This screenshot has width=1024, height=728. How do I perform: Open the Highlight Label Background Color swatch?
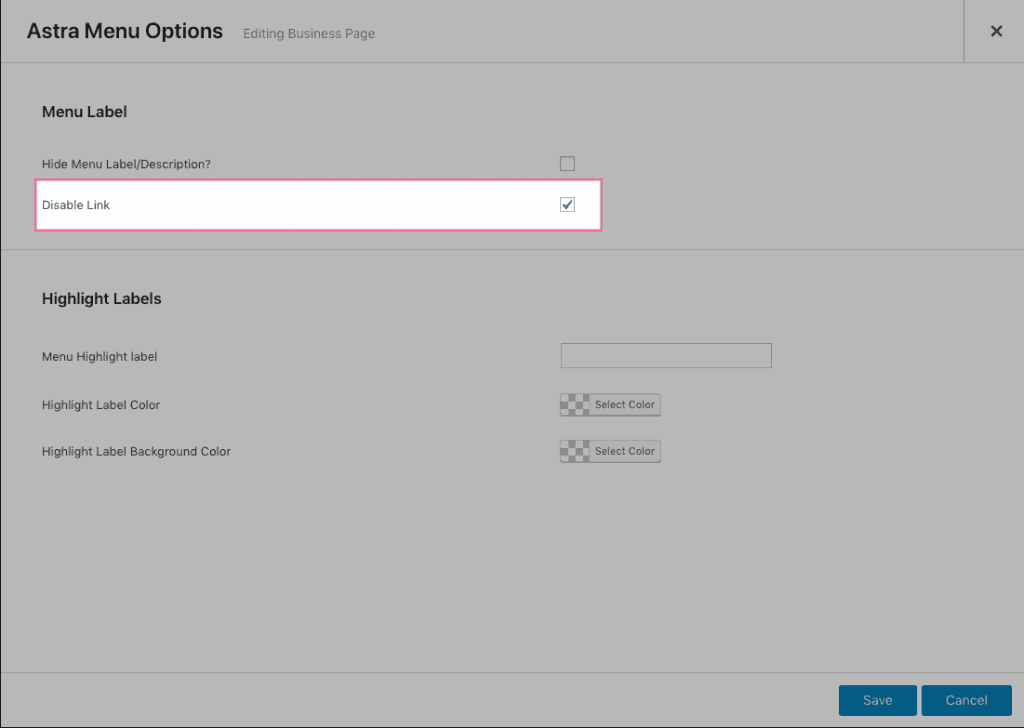pos(575,451)
